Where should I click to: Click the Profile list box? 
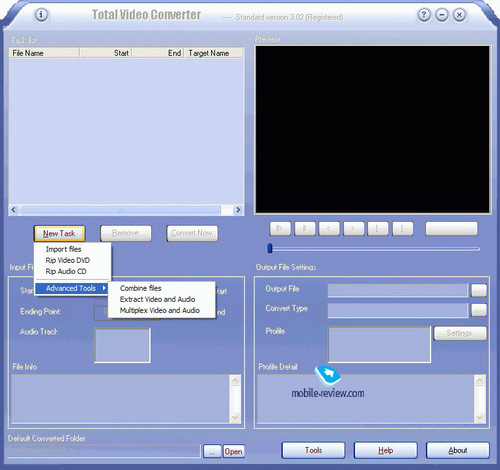(x=379, y=344)
